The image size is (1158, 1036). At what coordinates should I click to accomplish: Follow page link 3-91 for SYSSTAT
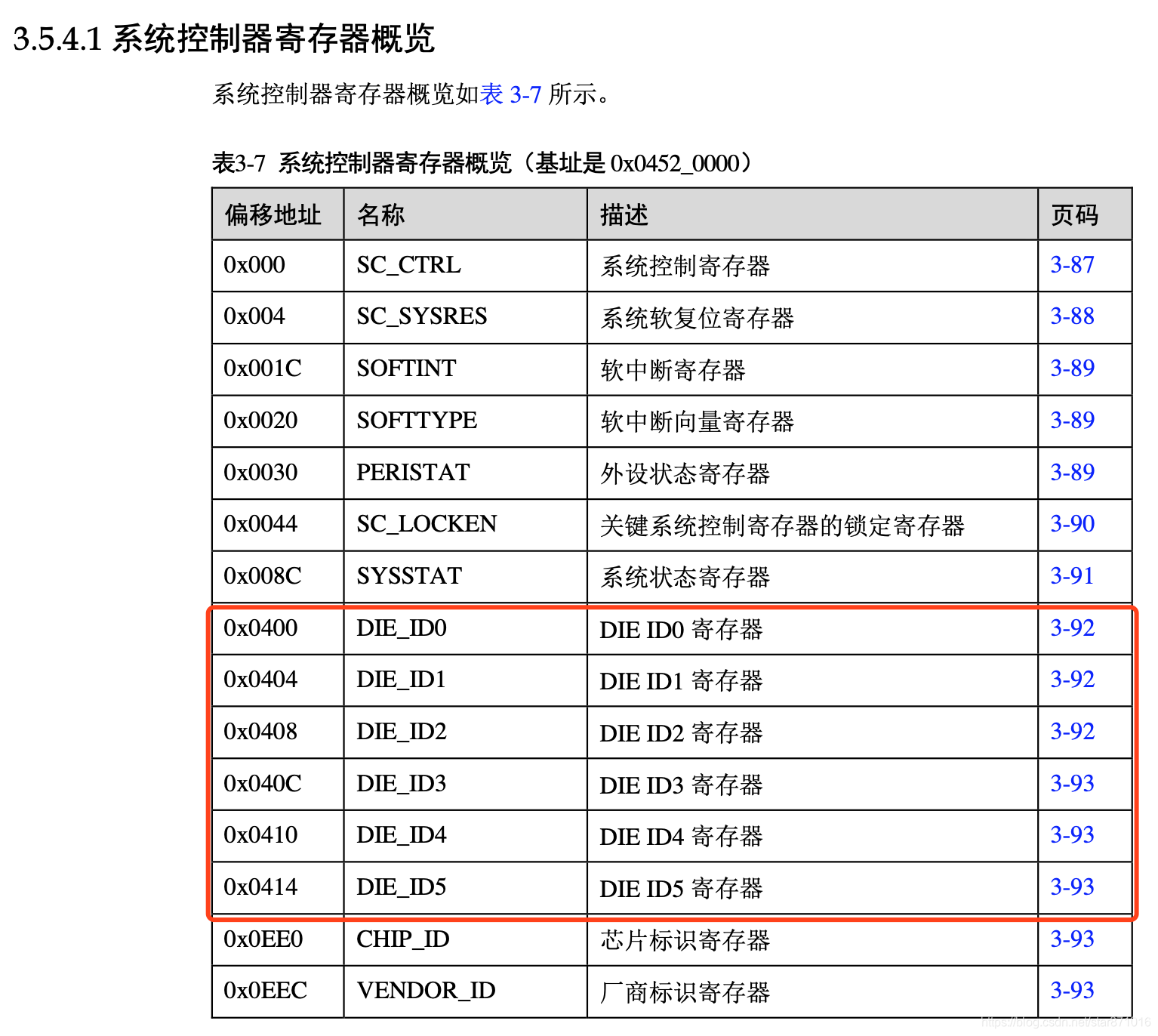point(1072,576)
